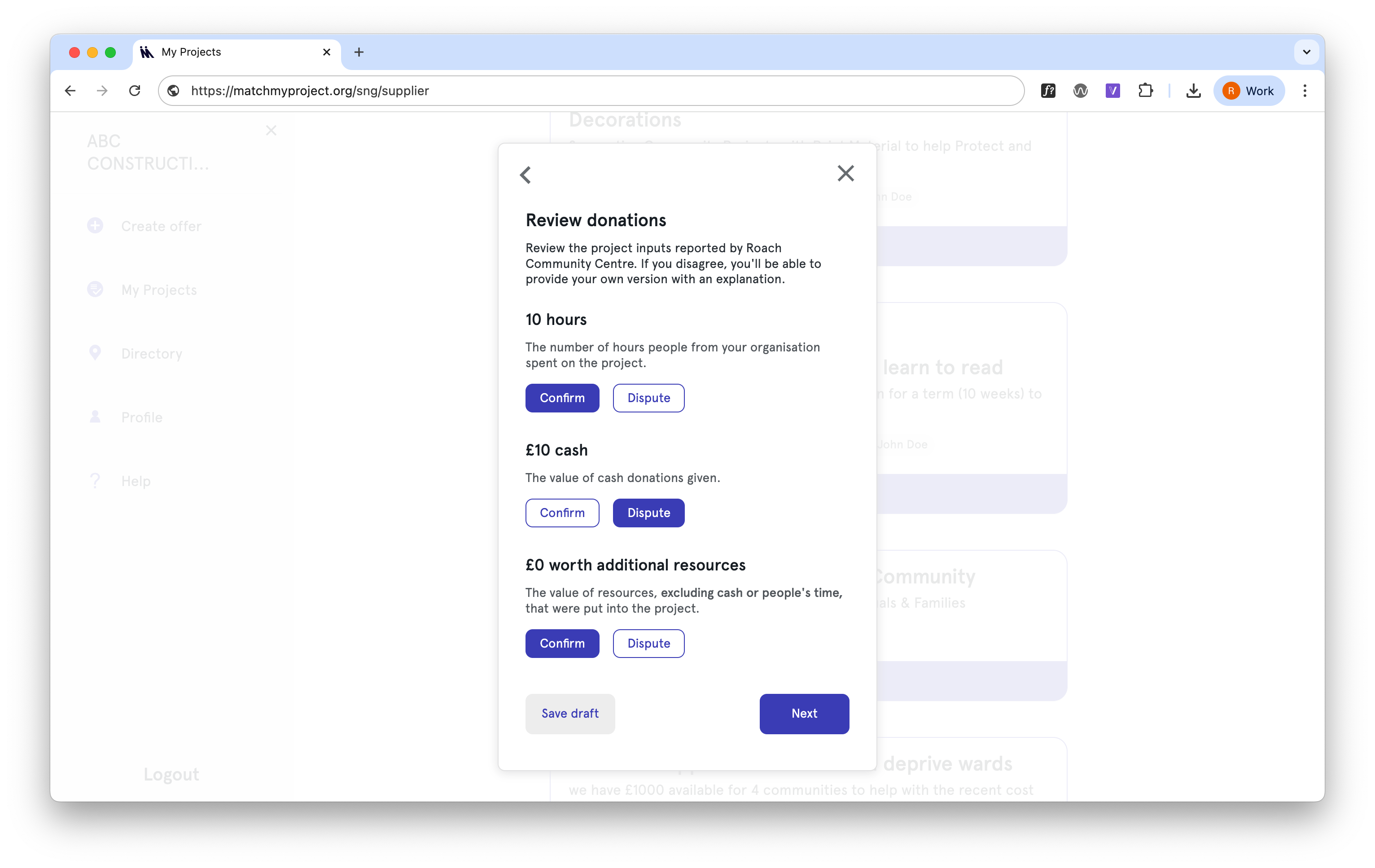Dispute the £0 additional resources value

(x=648, y=644)
